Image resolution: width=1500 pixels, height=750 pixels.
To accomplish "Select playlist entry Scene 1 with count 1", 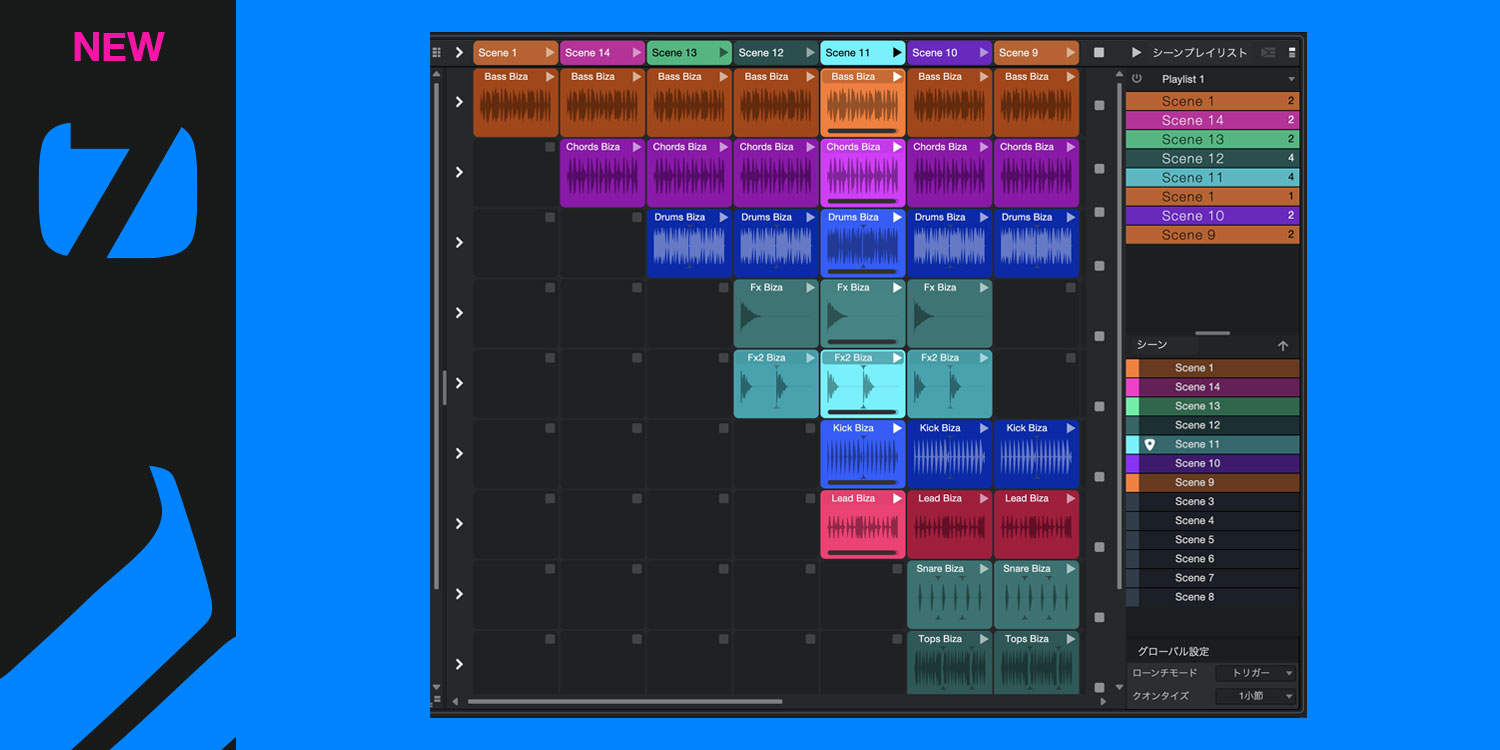I will click(1212, 197).
